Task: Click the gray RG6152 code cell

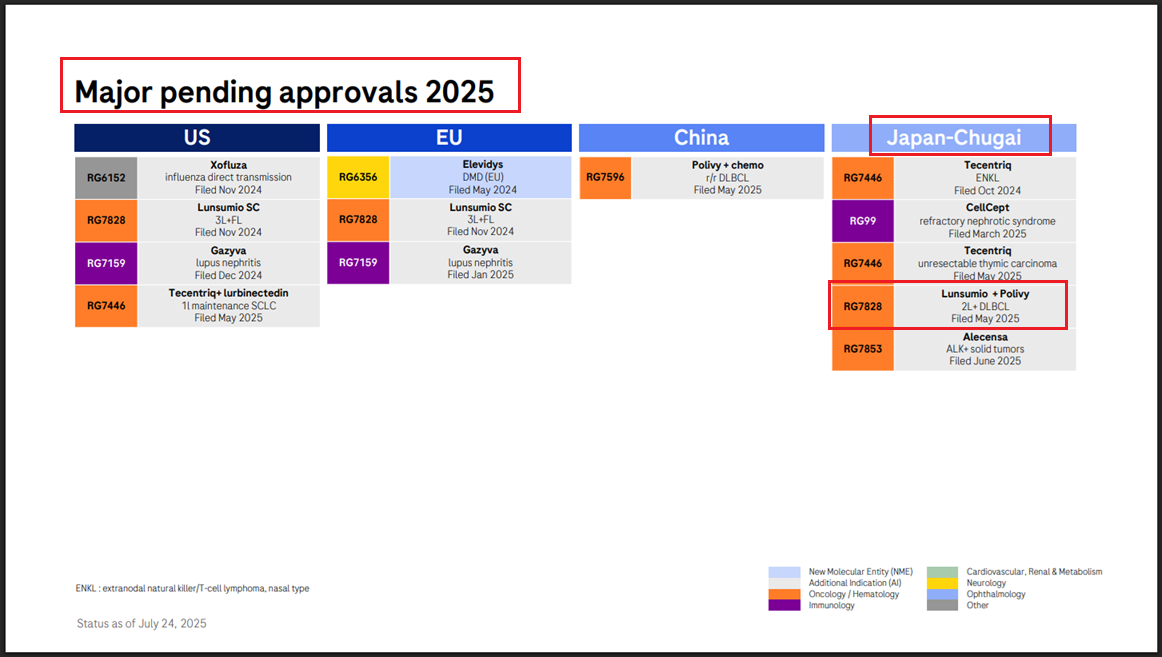Action: [106, 178]
